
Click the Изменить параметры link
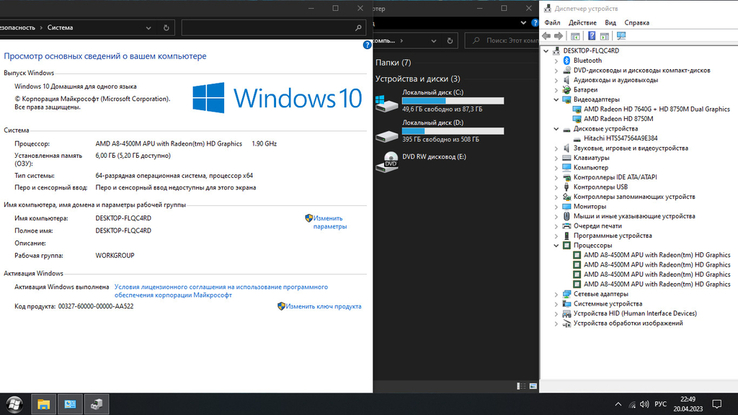330,222
